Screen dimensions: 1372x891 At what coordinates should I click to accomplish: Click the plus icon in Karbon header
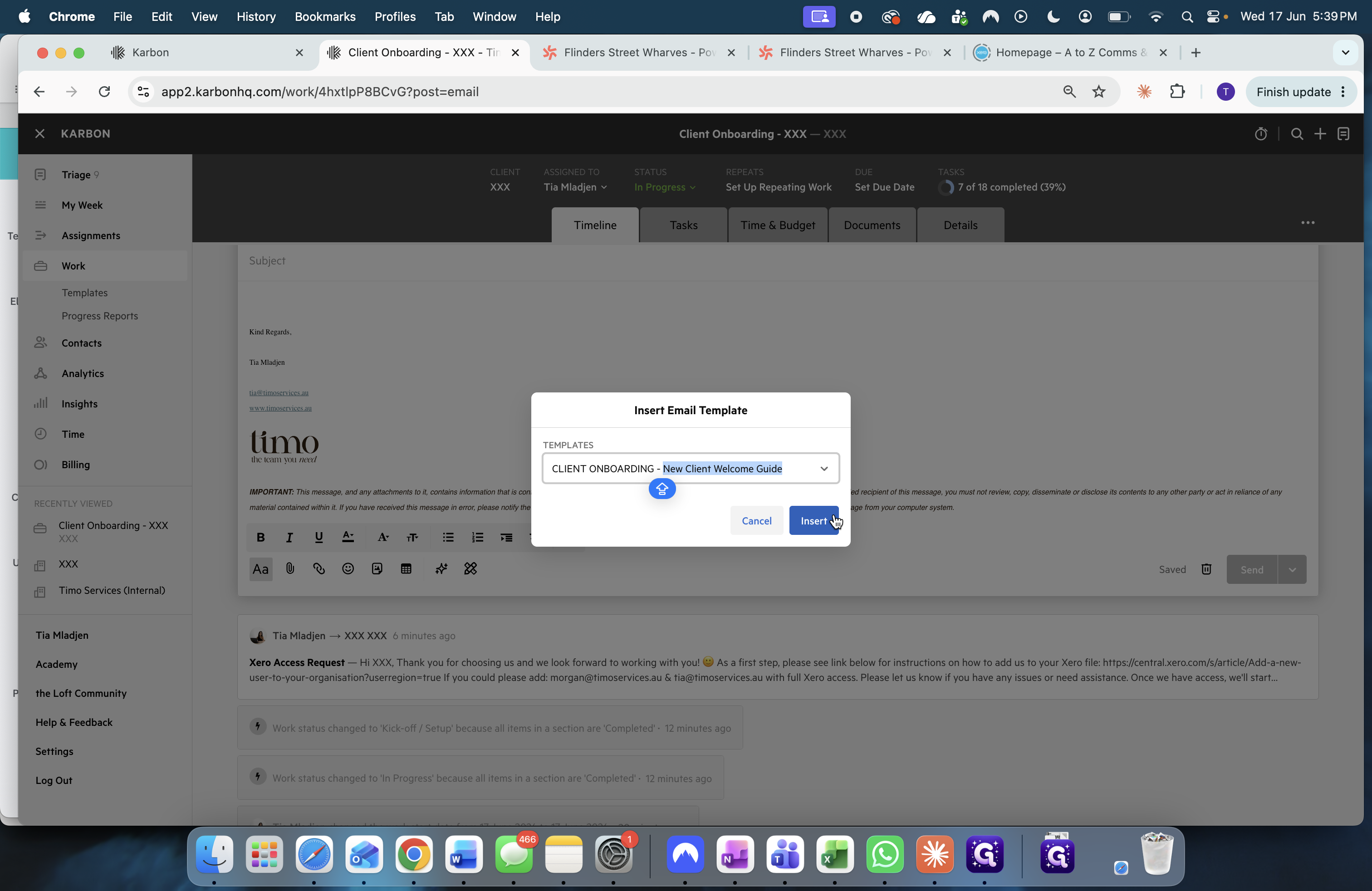(1320, 134)
